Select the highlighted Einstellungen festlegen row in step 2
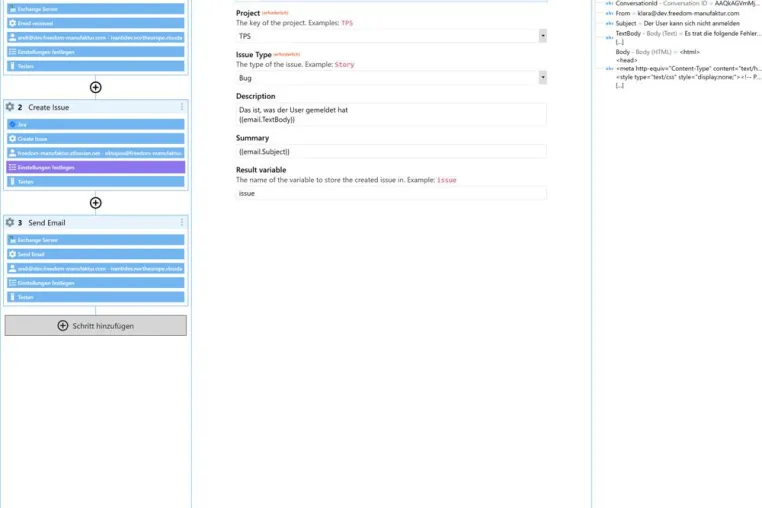The width and height of the screenshot is (762, 508). coord(96,167)
